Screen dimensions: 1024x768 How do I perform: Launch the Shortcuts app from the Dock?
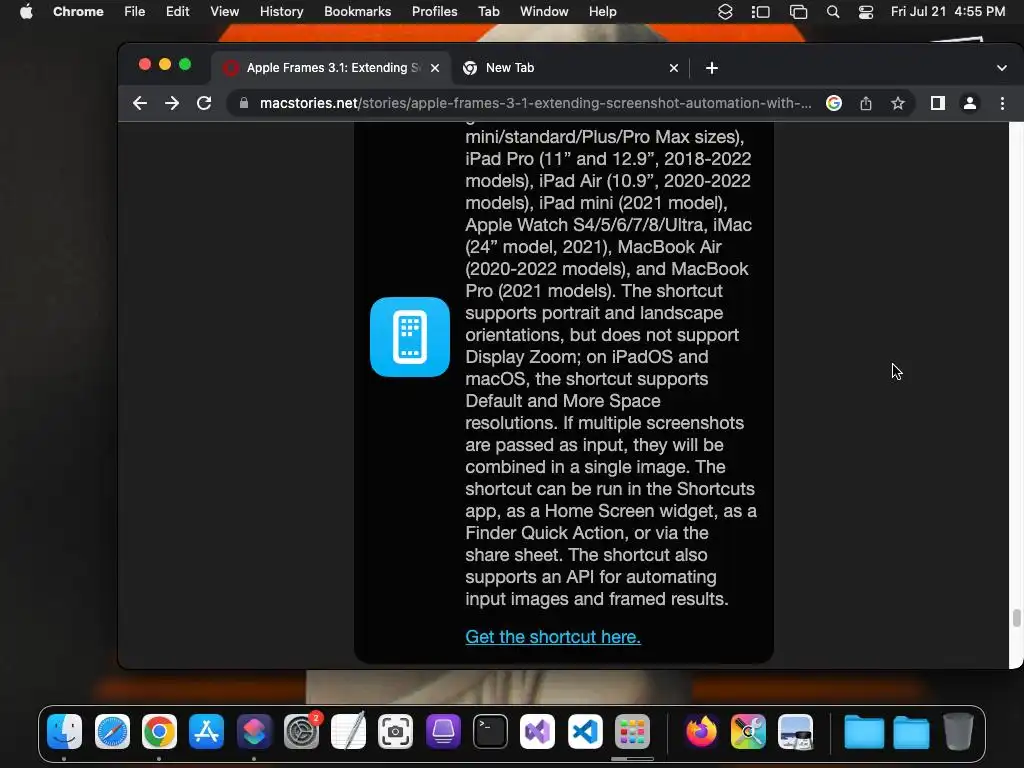(x=254, y=731)
